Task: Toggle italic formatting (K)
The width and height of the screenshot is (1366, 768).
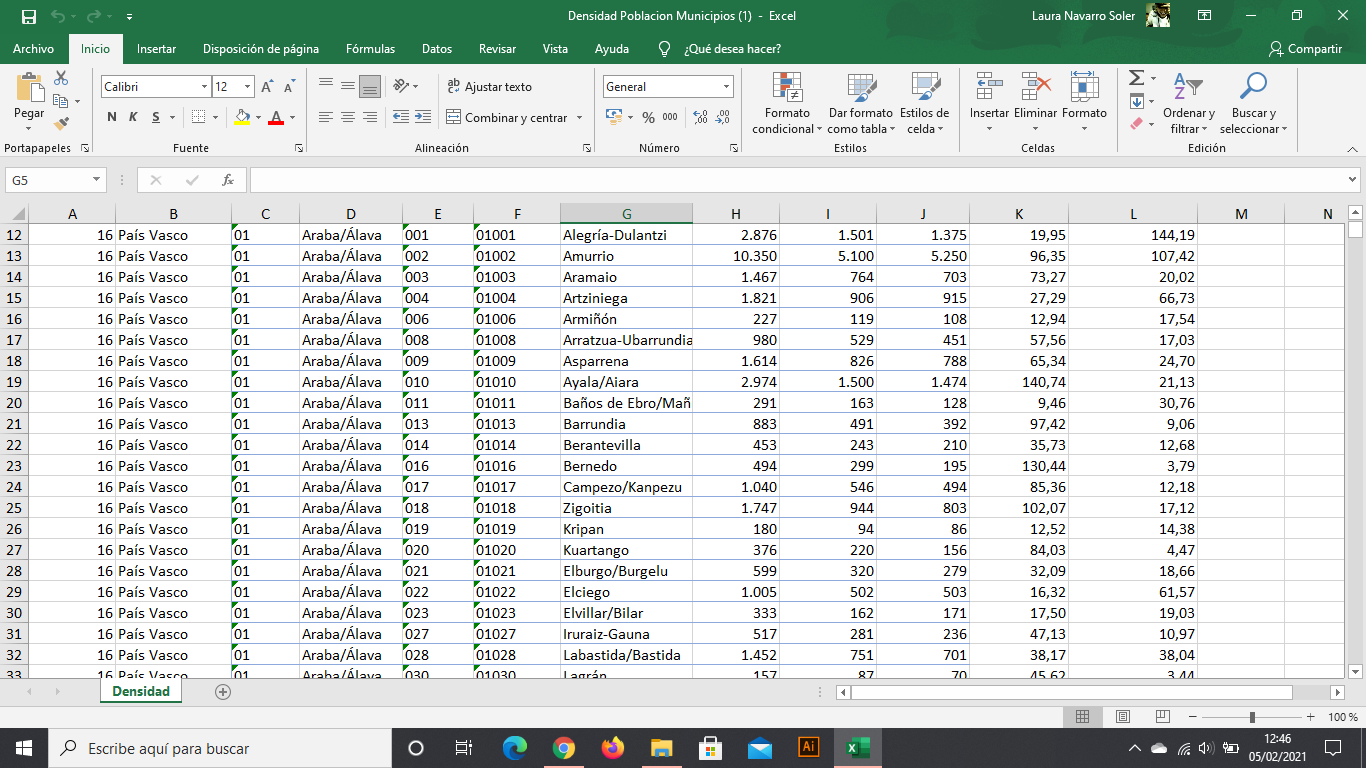Action: [133, 118]
